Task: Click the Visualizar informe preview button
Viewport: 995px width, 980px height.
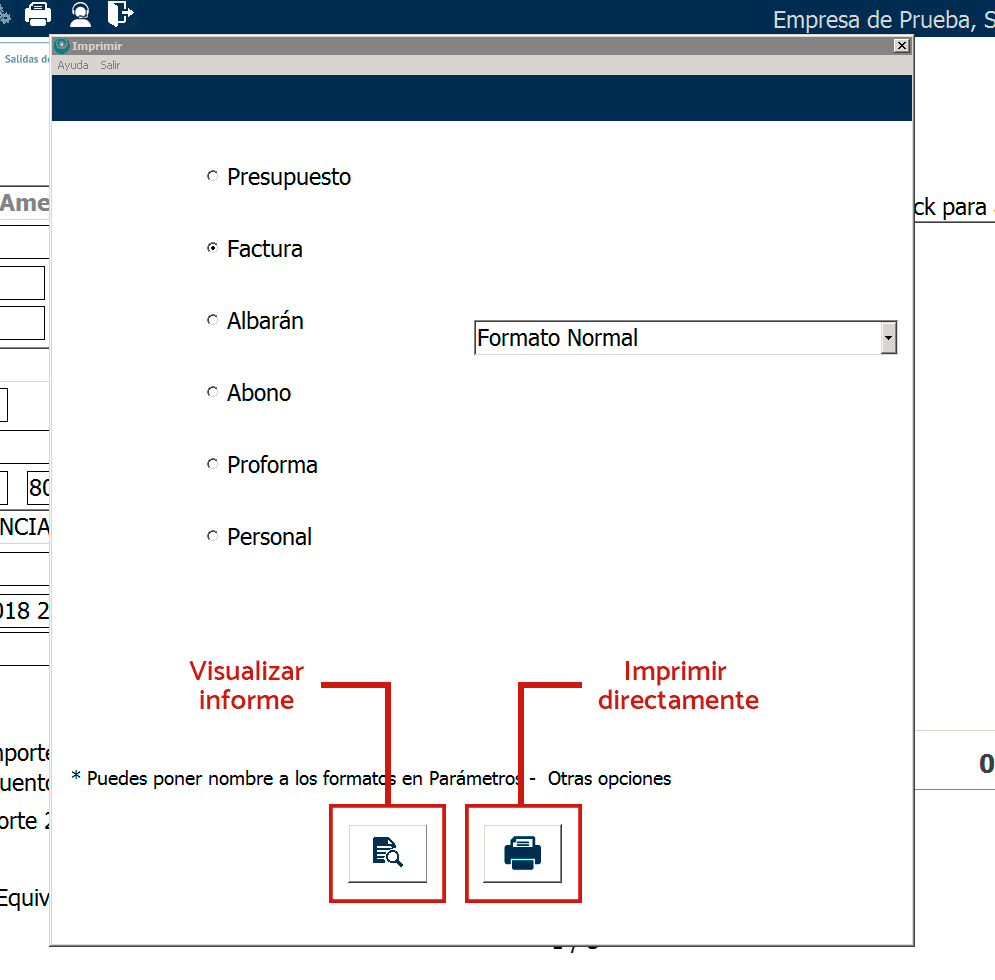Action: pos(387,854)
